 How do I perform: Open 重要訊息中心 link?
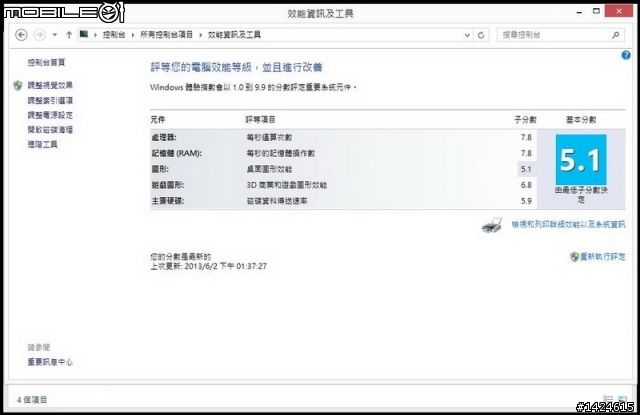[x=50, y=362]
